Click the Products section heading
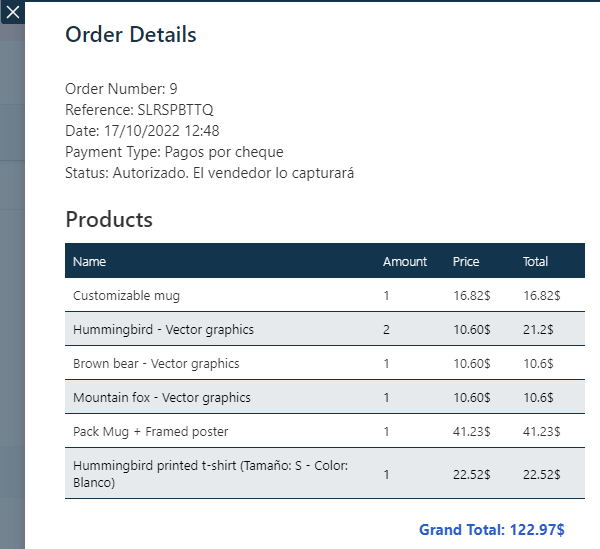Viewport: 600px width, 549px height. pos(109,220)
